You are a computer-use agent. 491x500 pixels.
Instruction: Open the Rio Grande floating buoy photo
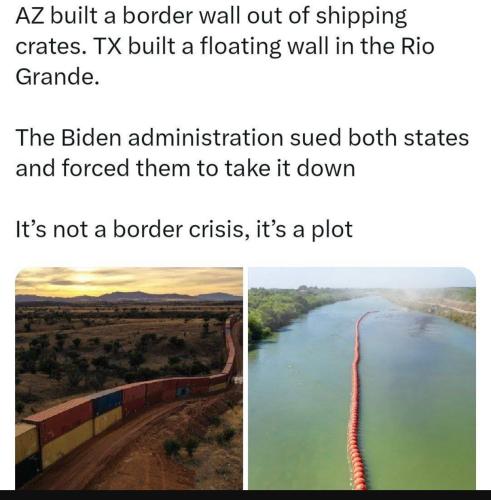362,378
